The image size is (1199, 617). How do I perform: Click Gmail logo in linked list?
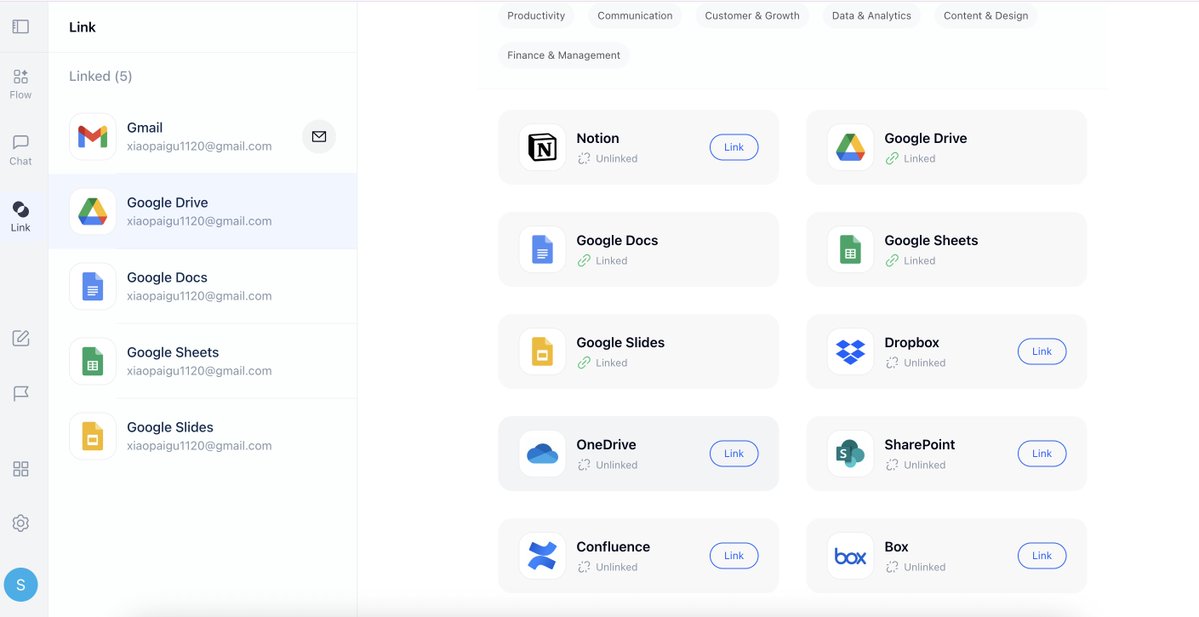click(x=93, y=137)
